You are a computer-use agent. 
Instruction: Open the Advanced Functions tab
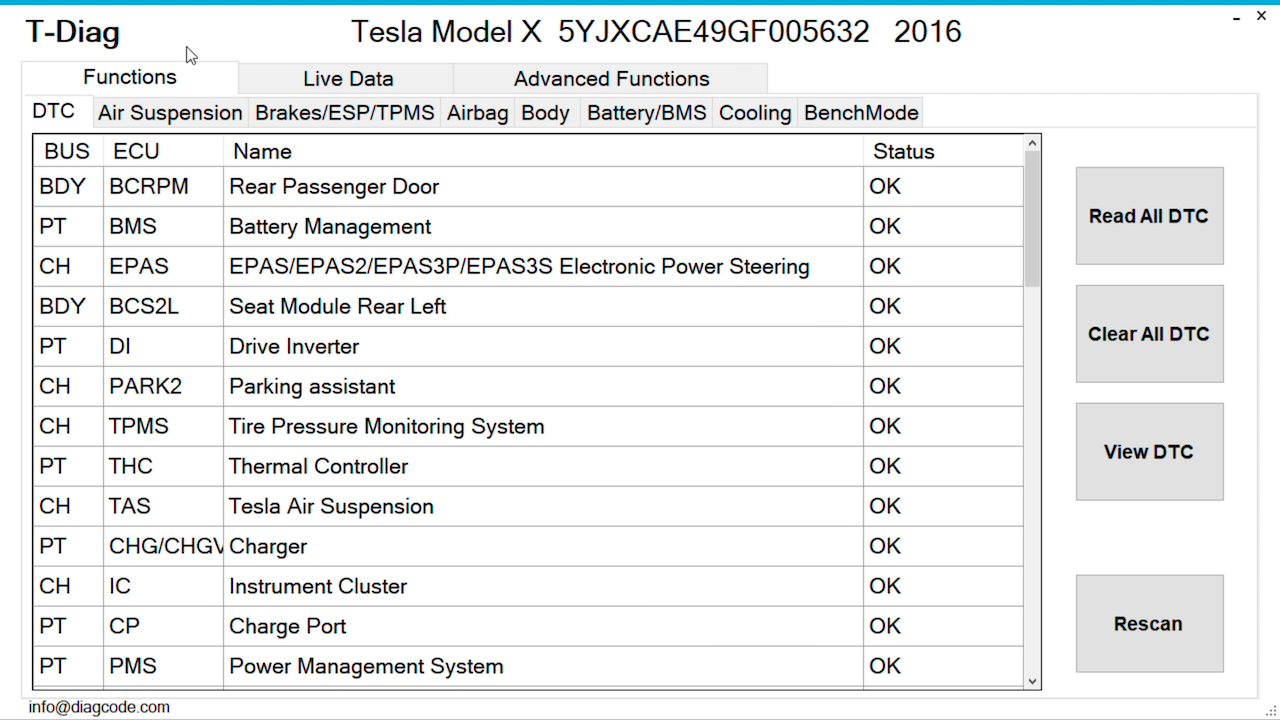[x=611, y=79]
